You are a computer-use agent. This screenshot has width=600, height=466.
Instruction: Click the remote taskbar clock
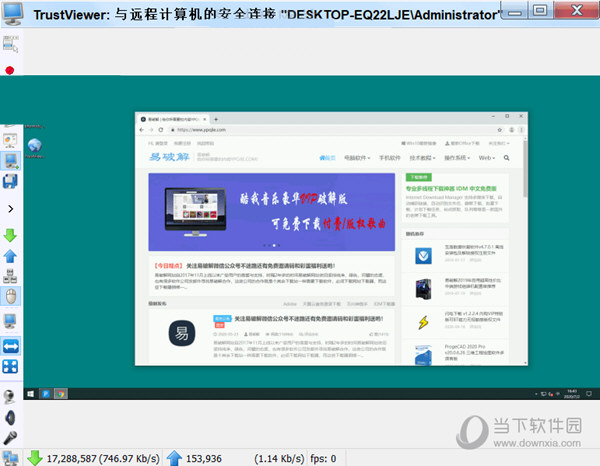(x=572, y=394)
